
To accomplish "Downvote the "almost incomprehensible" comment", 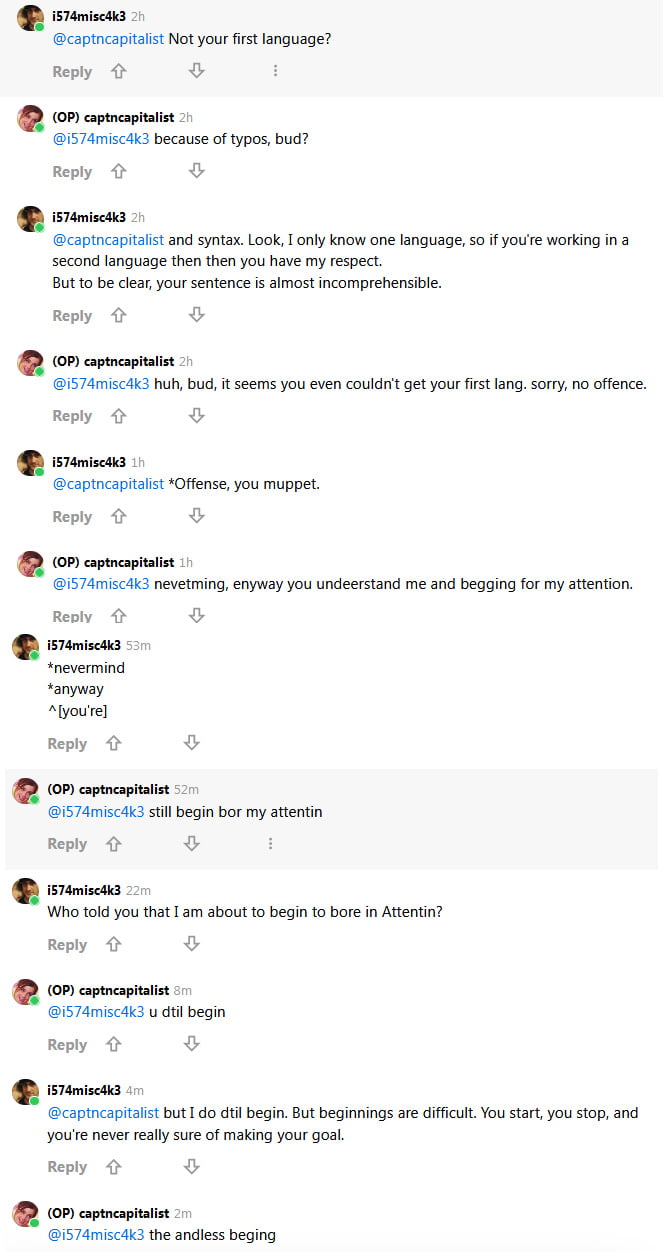I will point(197,315).
